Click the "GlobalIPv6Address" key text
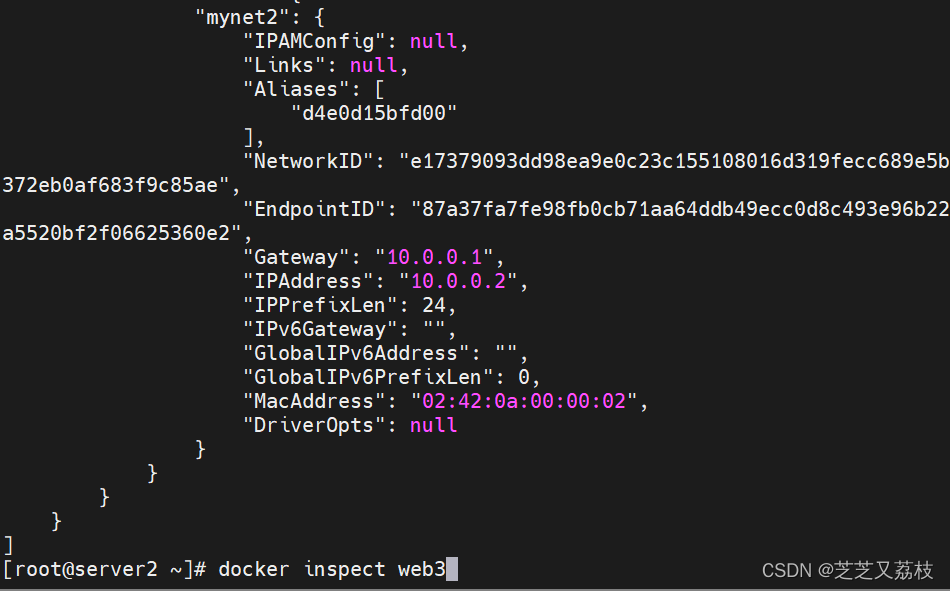Image resolution: width=950 pixels, height=591 pixels. click(356, 353)
